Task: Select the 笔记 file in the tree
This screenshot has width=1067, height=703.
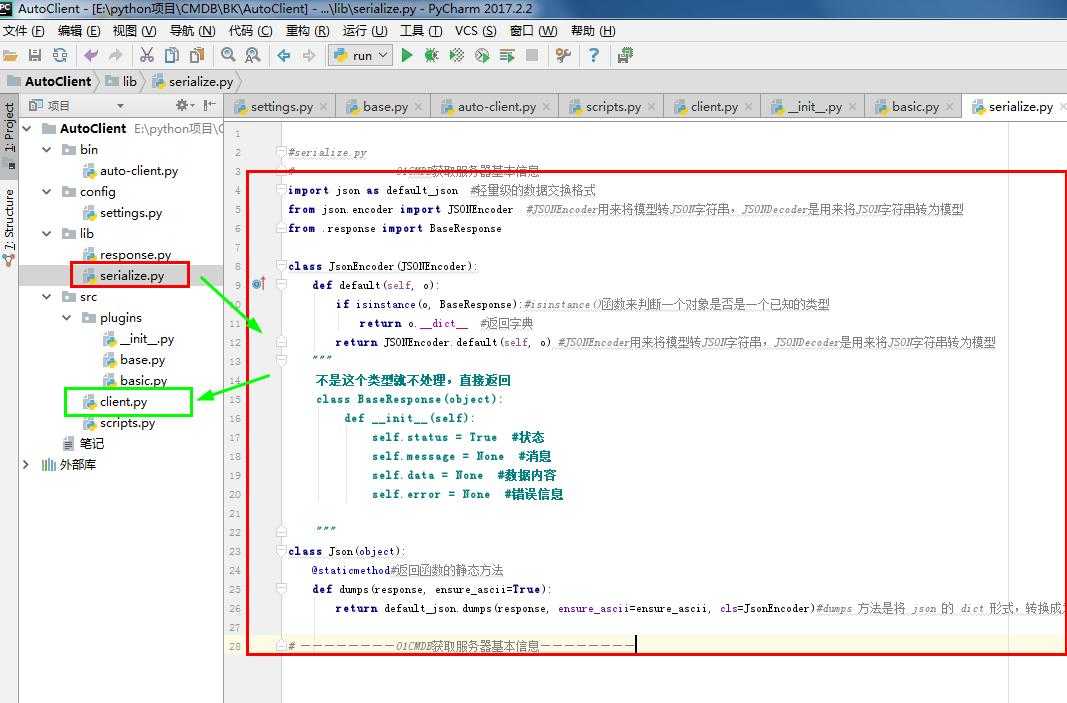Action: pyautogui.click(x=83, y=444)
